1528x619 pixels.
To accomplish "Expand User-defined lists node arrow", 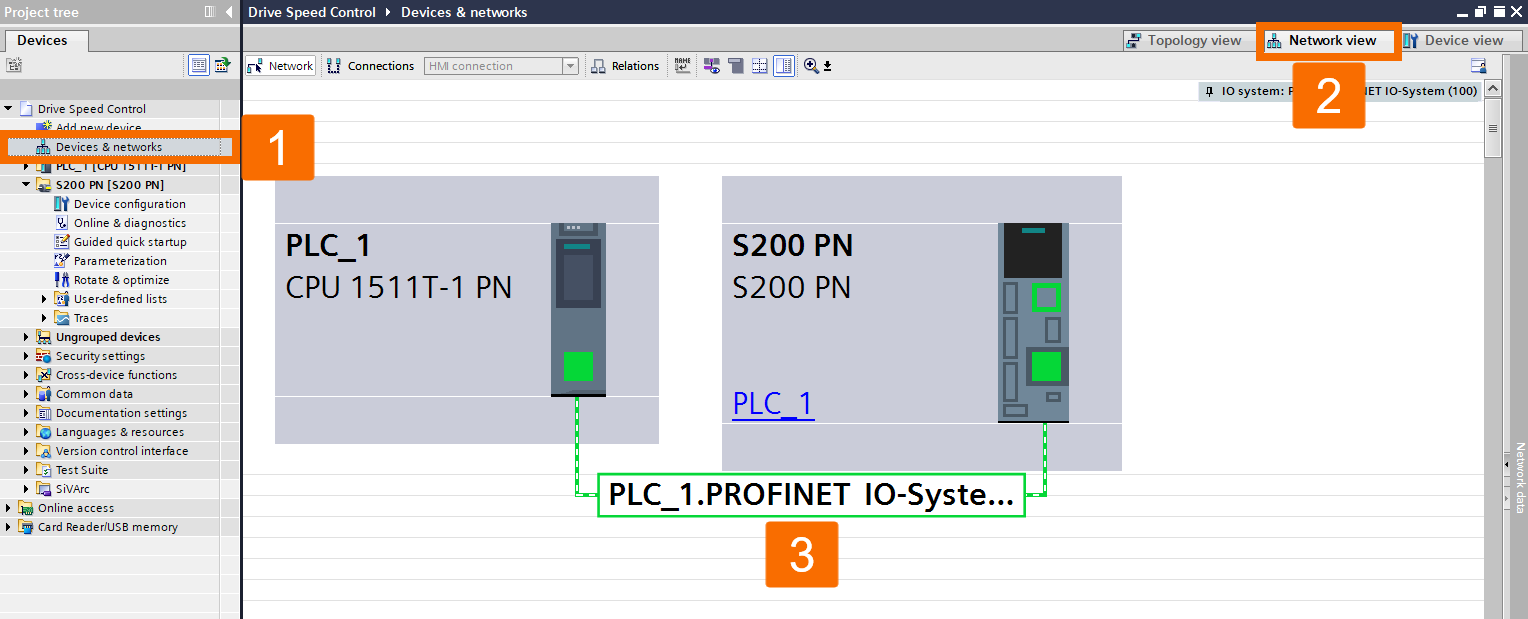I will pyautogui.click(x=45, y=299).
